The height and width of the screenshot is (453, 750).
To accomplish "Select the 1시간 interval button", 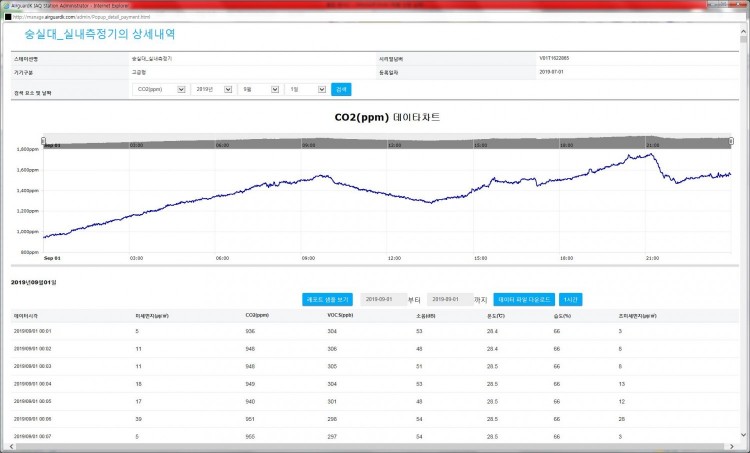I will coord(571,299).
